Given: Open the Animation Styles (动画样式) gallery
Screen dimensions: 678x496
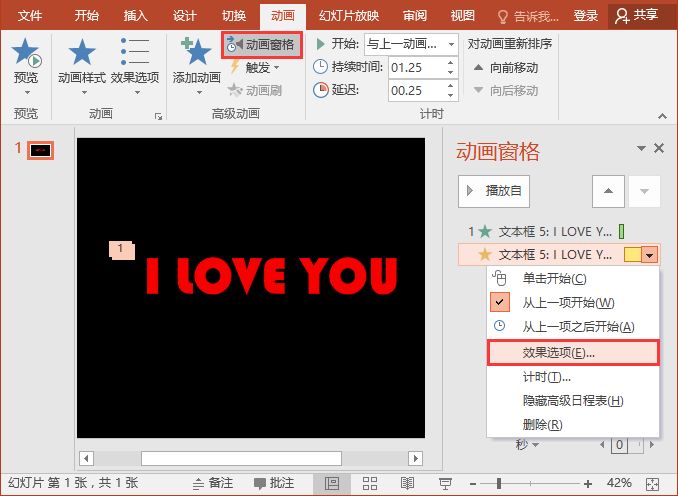Looking at the screenshot, I should (x=82, y=65).
